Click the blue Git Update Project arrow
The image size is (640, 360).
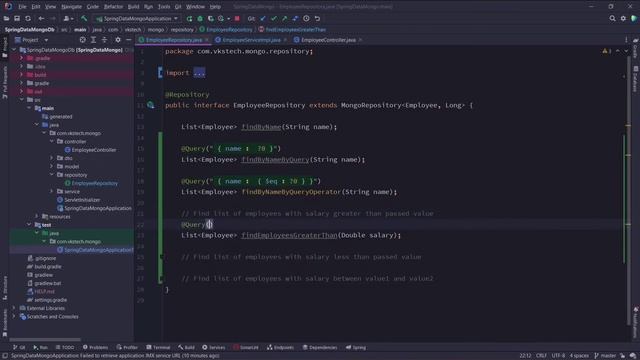[263, 18]
